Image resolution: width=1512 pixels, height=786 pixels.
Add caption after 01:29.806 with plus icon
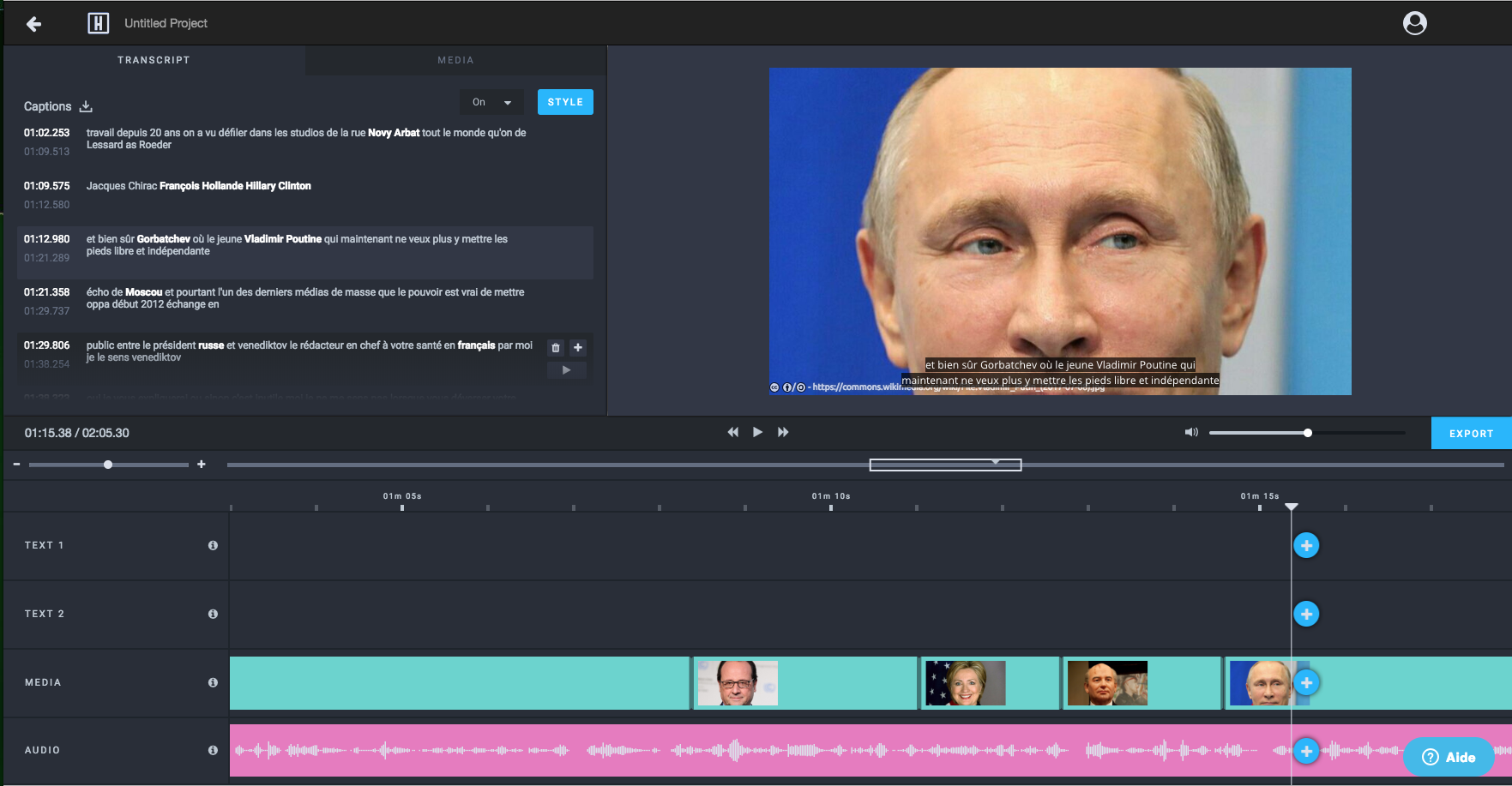point(578,347)
